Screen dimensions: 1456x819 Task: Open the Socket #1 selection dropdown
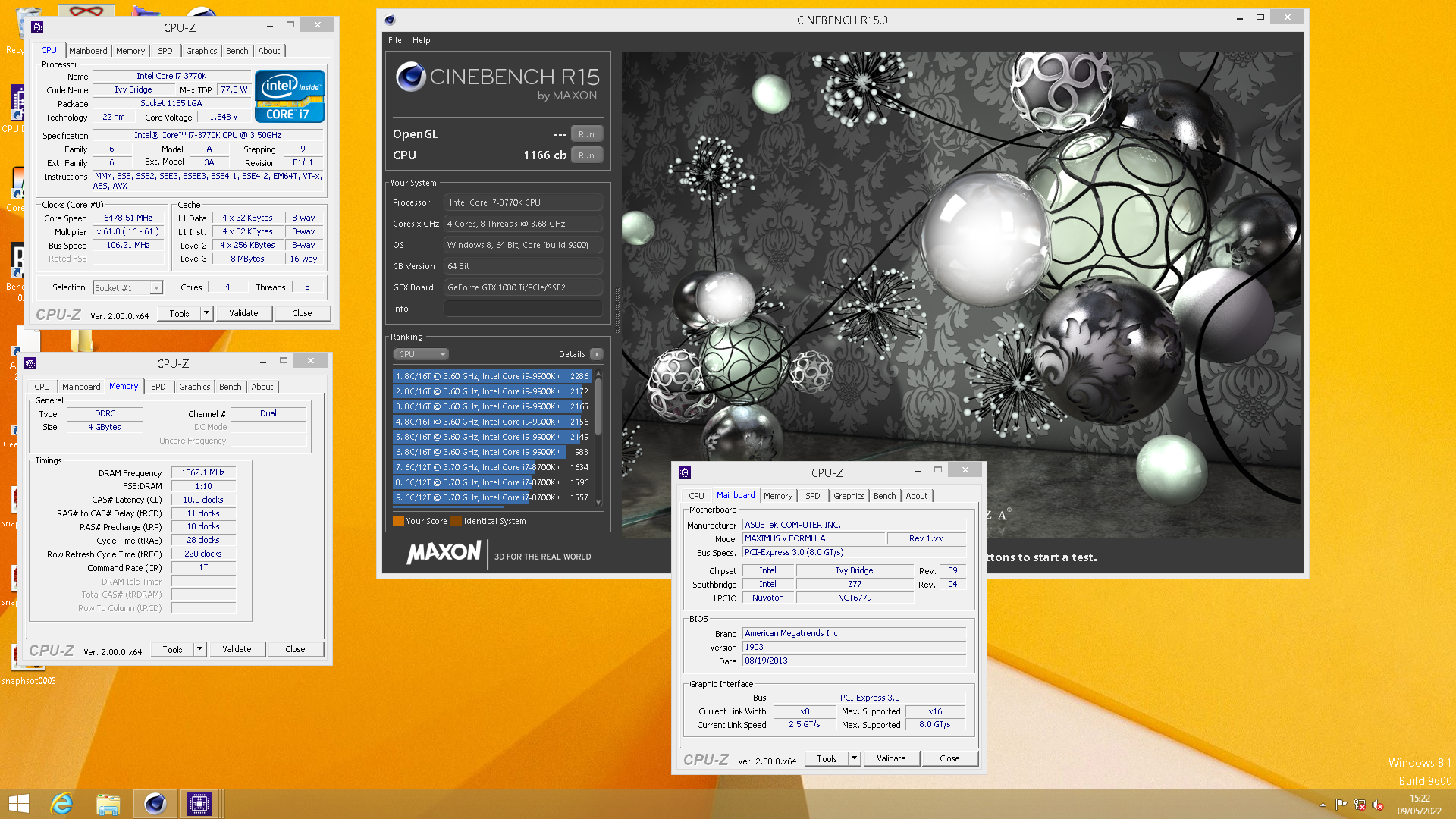128,287
